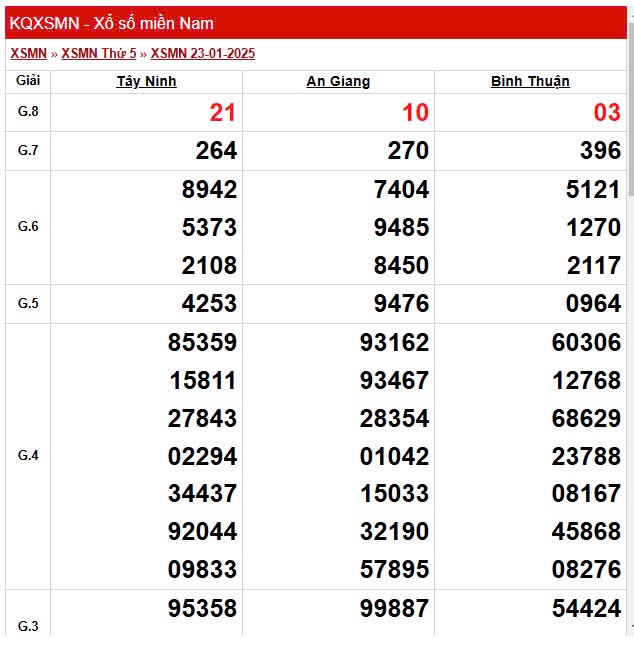Image resolution: width=634 pixels, height=656 pixels.
Task: Click Tây Ninh G.5 number 4253
Action: [209, 304]
